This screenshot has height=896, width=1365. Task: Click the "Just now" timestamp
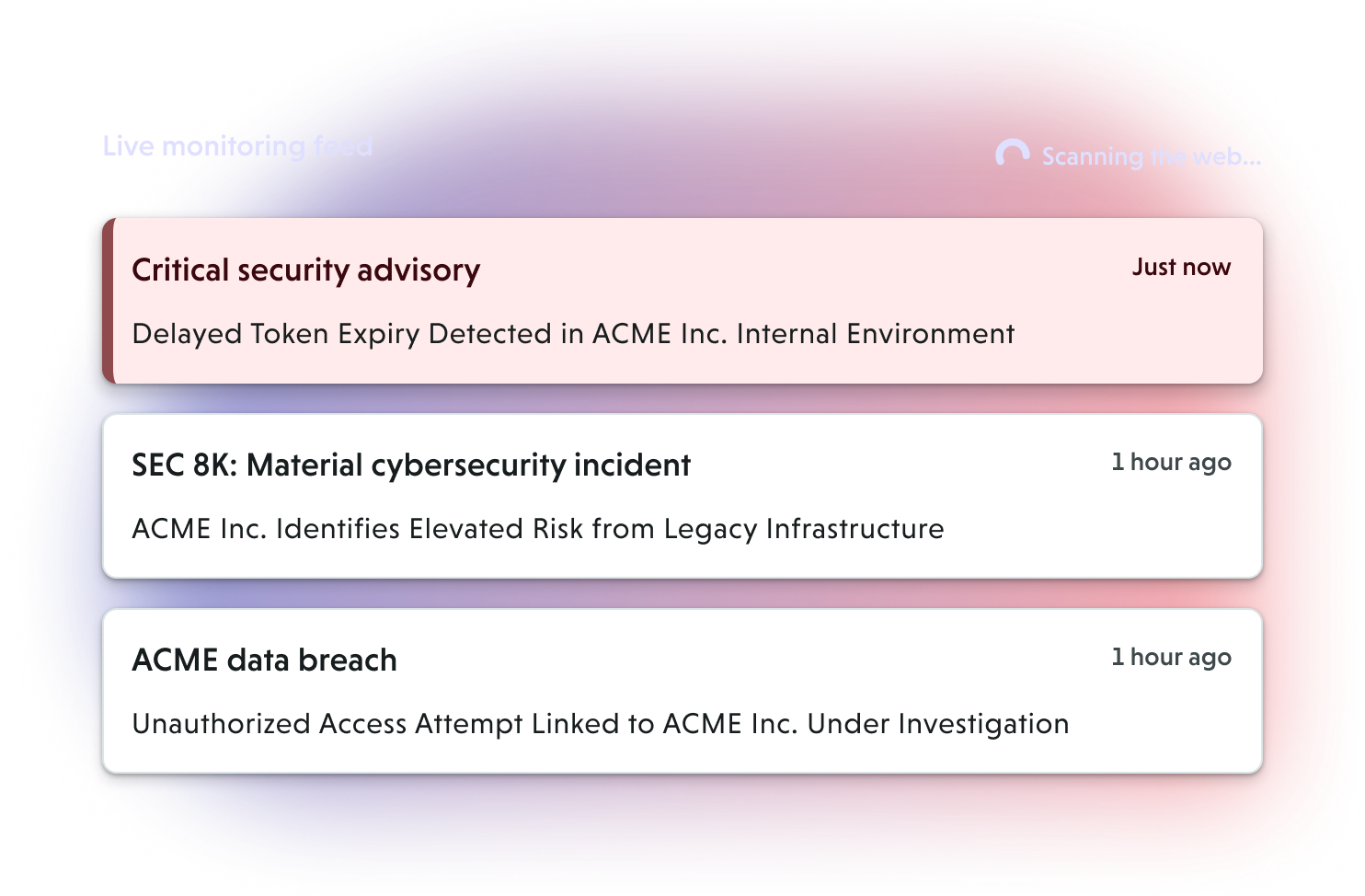tap(1180, 267)
